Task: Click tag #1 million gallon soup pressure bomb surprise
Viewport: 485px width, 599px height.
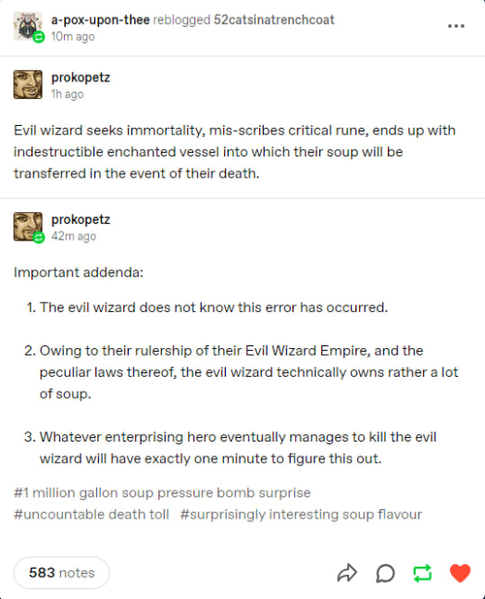Action: 162,493
